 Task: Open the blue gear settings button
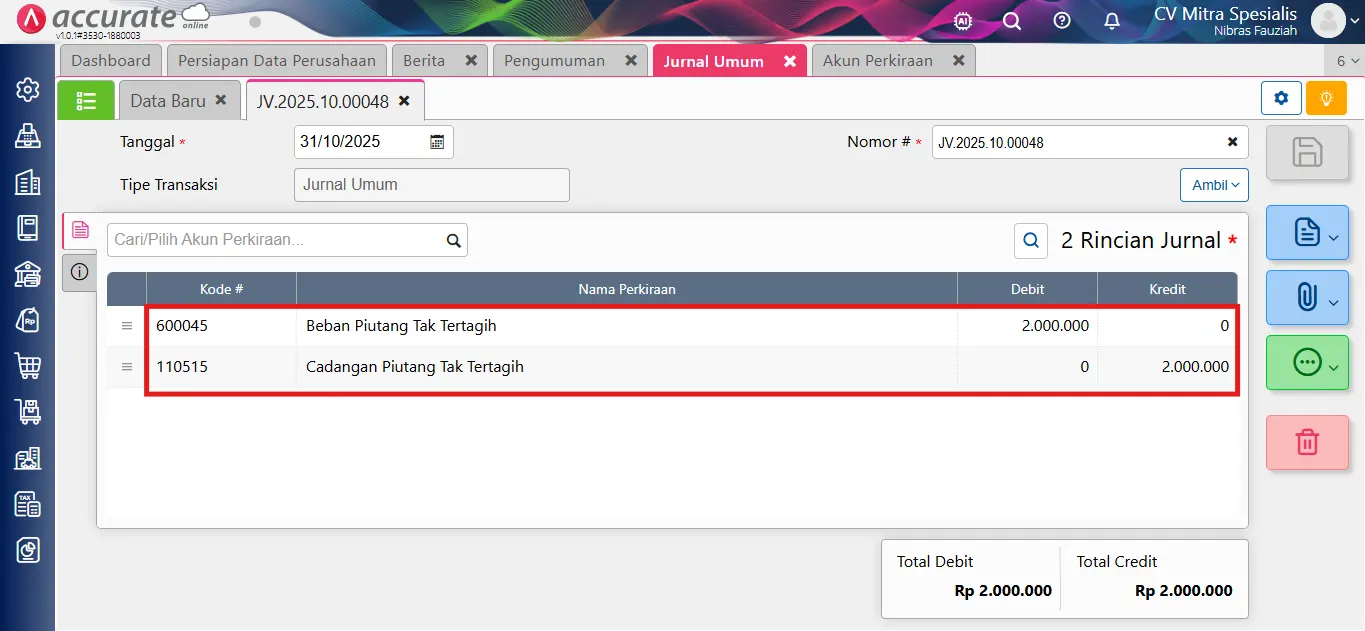point(1281,99)
